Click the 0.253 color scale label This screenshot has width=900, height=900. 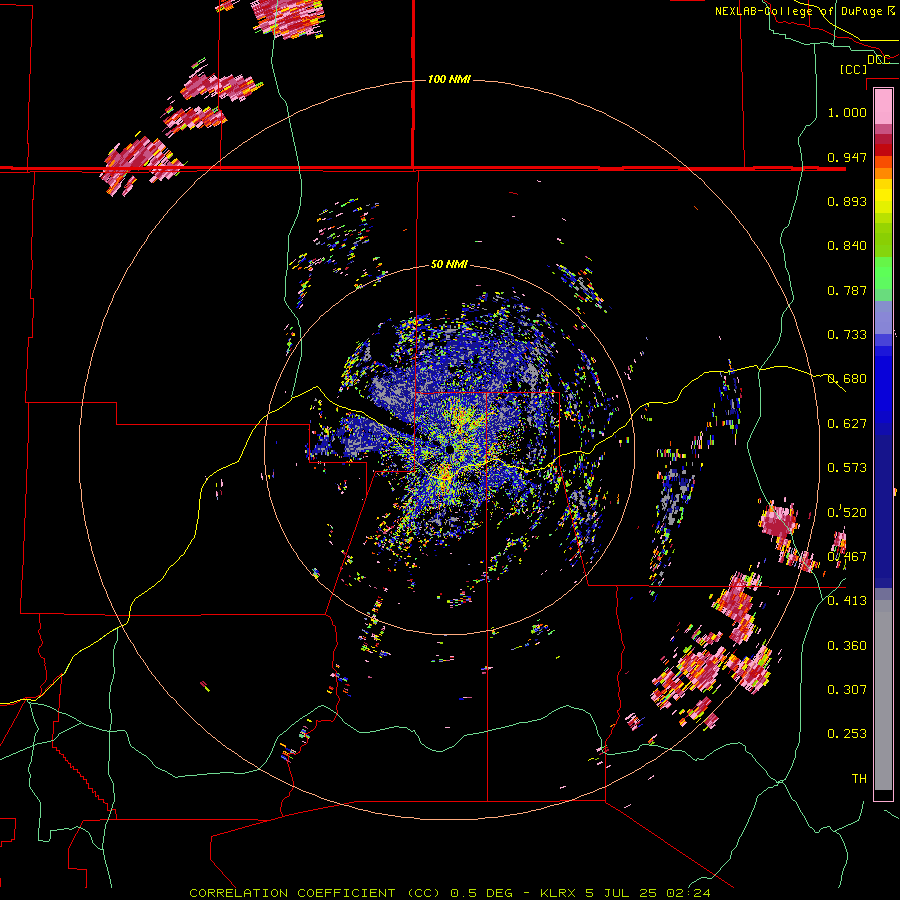coord(847,734)
